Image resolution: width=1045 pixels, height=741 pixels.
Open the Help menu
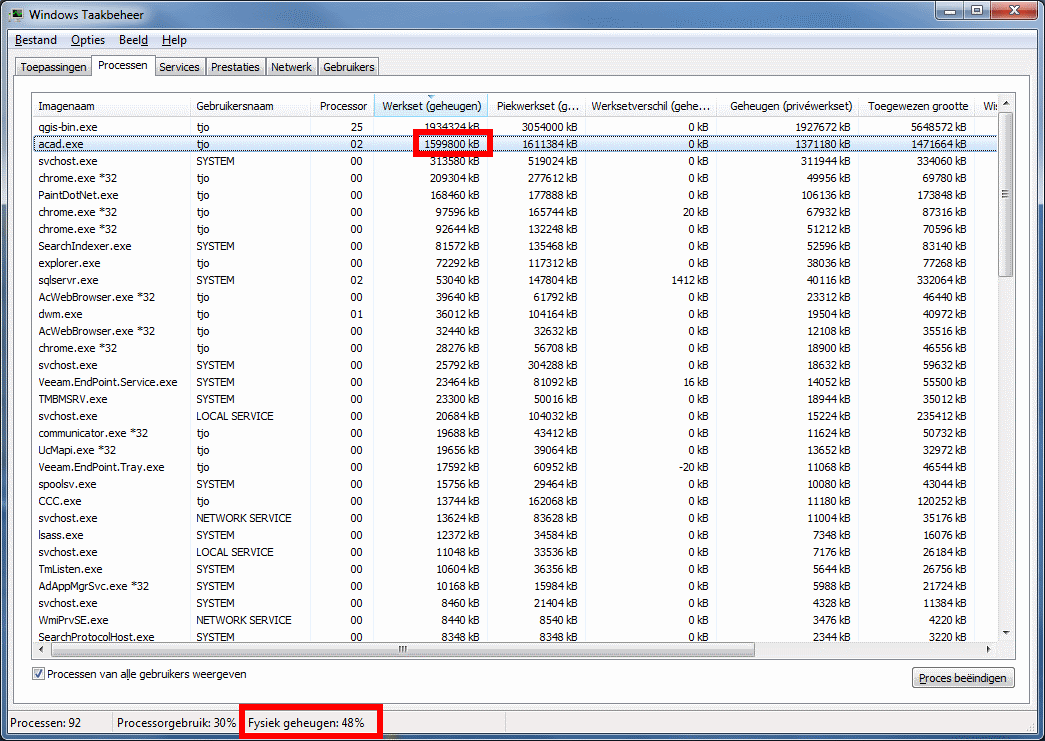pos(173,40)
